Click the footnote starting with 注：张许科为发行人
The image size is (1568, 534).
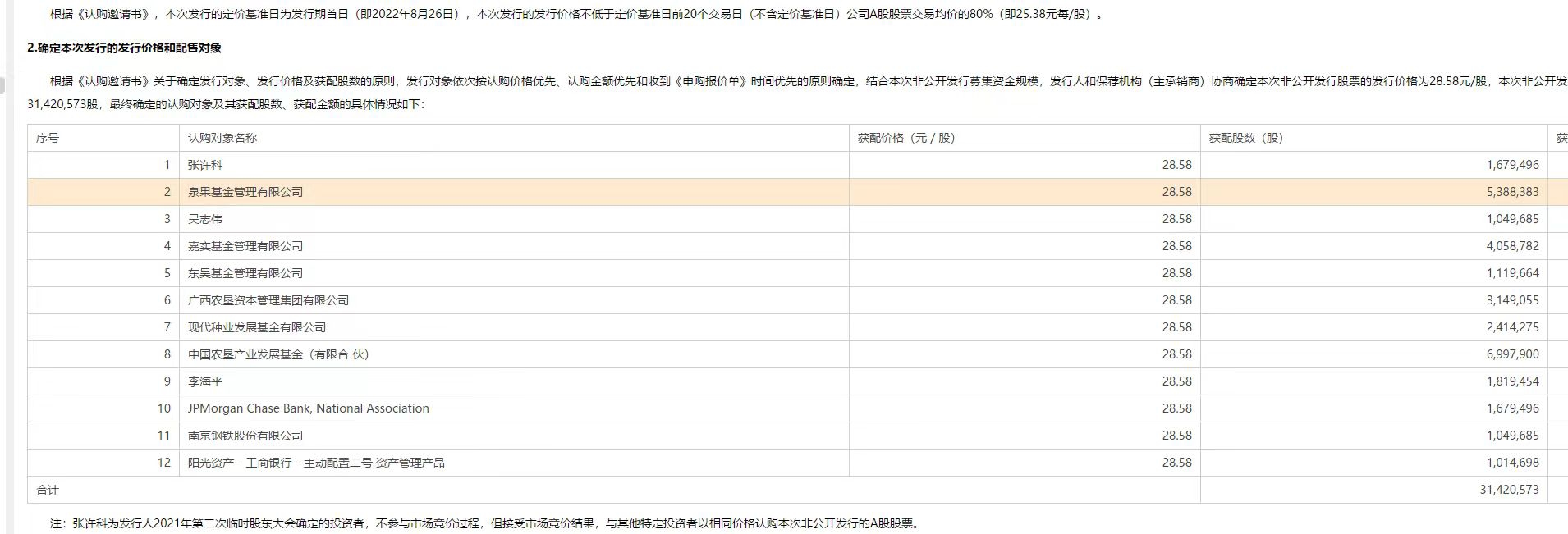[486, 523]
